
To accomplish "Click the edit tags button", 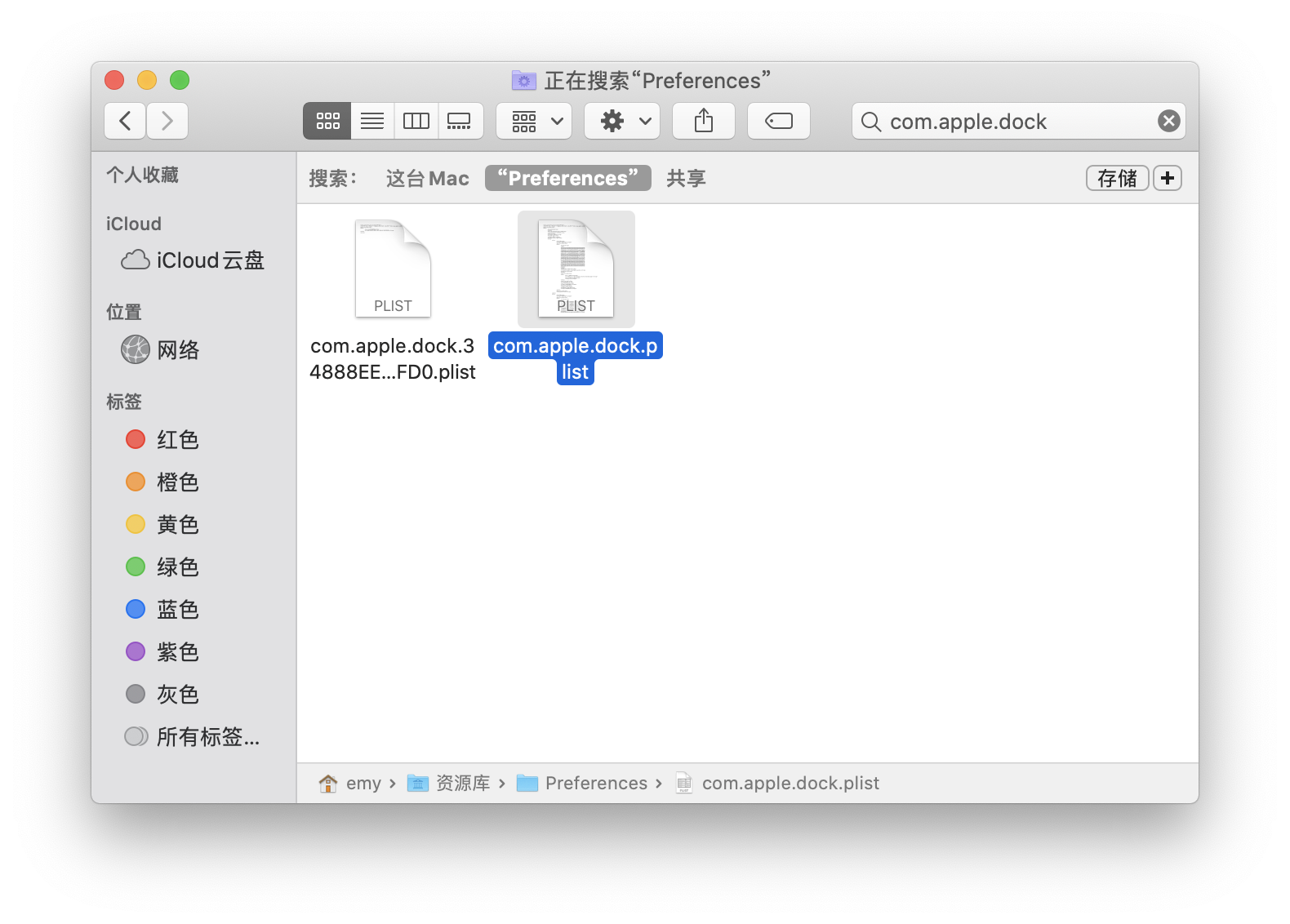I will 779,121.
